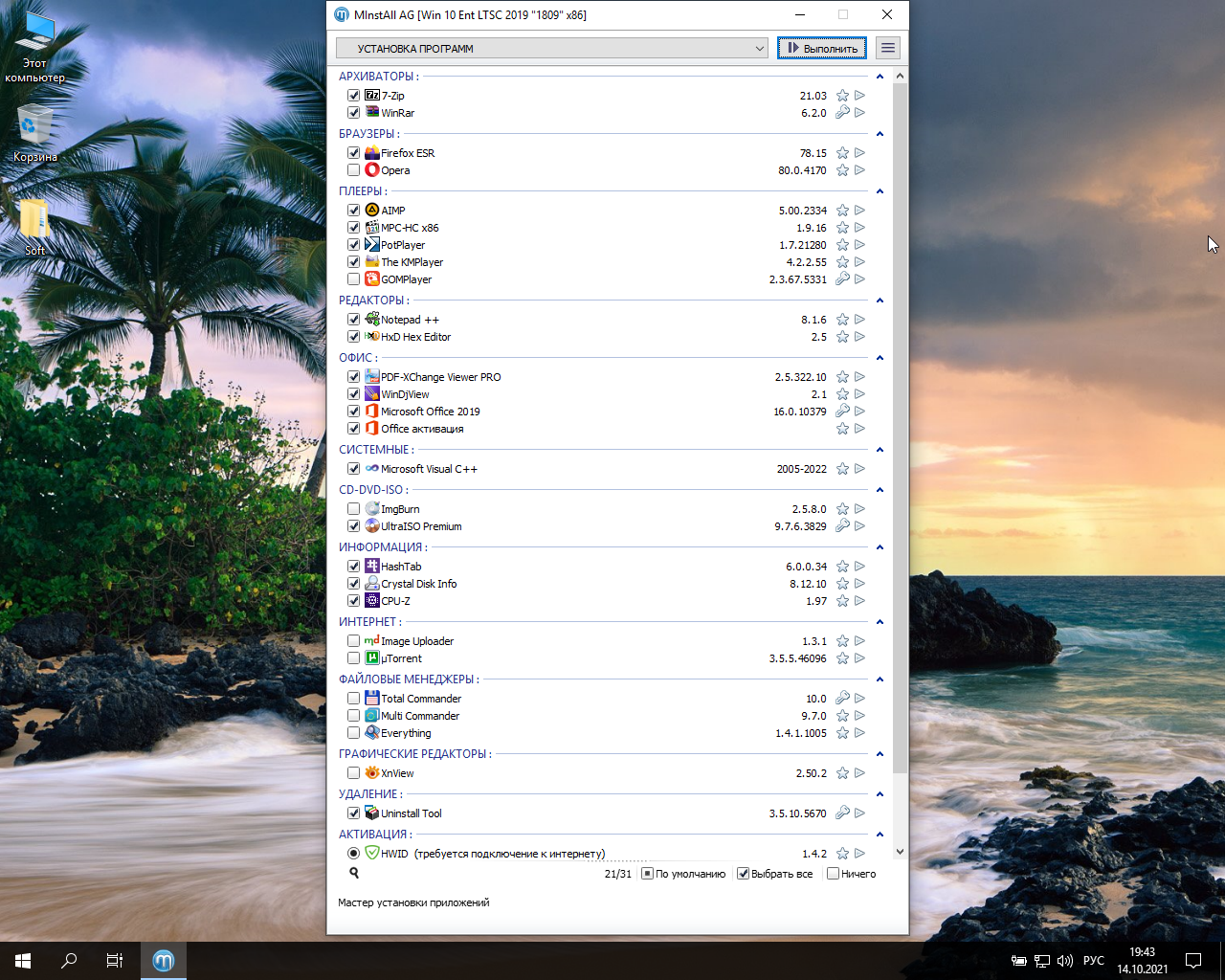Tick the GOMPlayer checkbox
1225x980 pixels.
[x=353, y=279]
